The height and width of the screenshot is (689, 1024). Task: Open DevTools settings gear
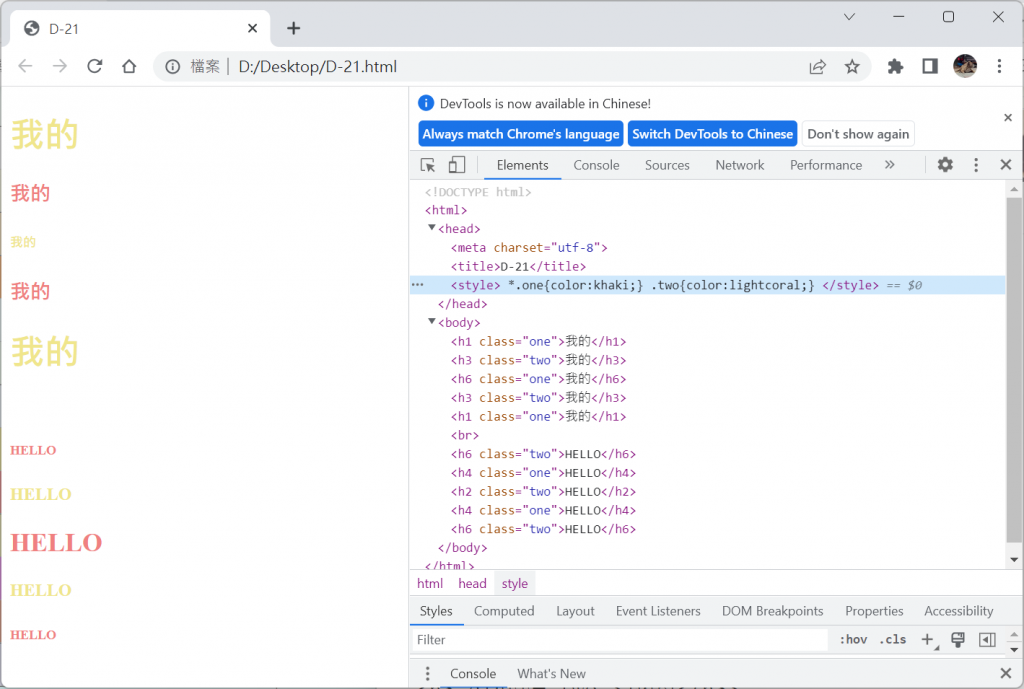coord(945,165)
